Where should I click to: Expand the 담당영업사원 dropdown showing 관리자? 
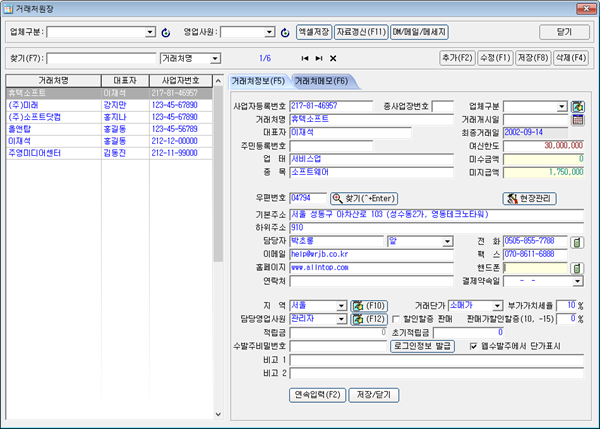[x=341, y=319]
